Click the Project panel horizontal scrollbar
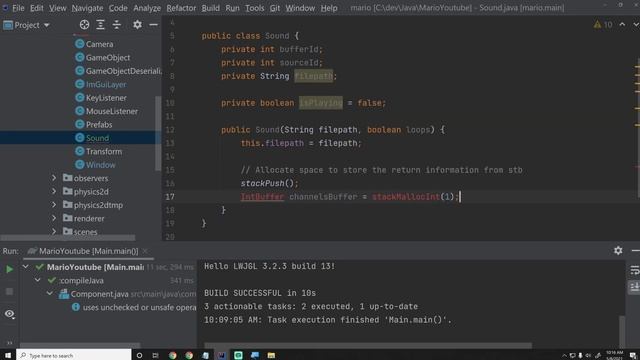The width and height of the screenshot is (640, 360). click(68, 238)
